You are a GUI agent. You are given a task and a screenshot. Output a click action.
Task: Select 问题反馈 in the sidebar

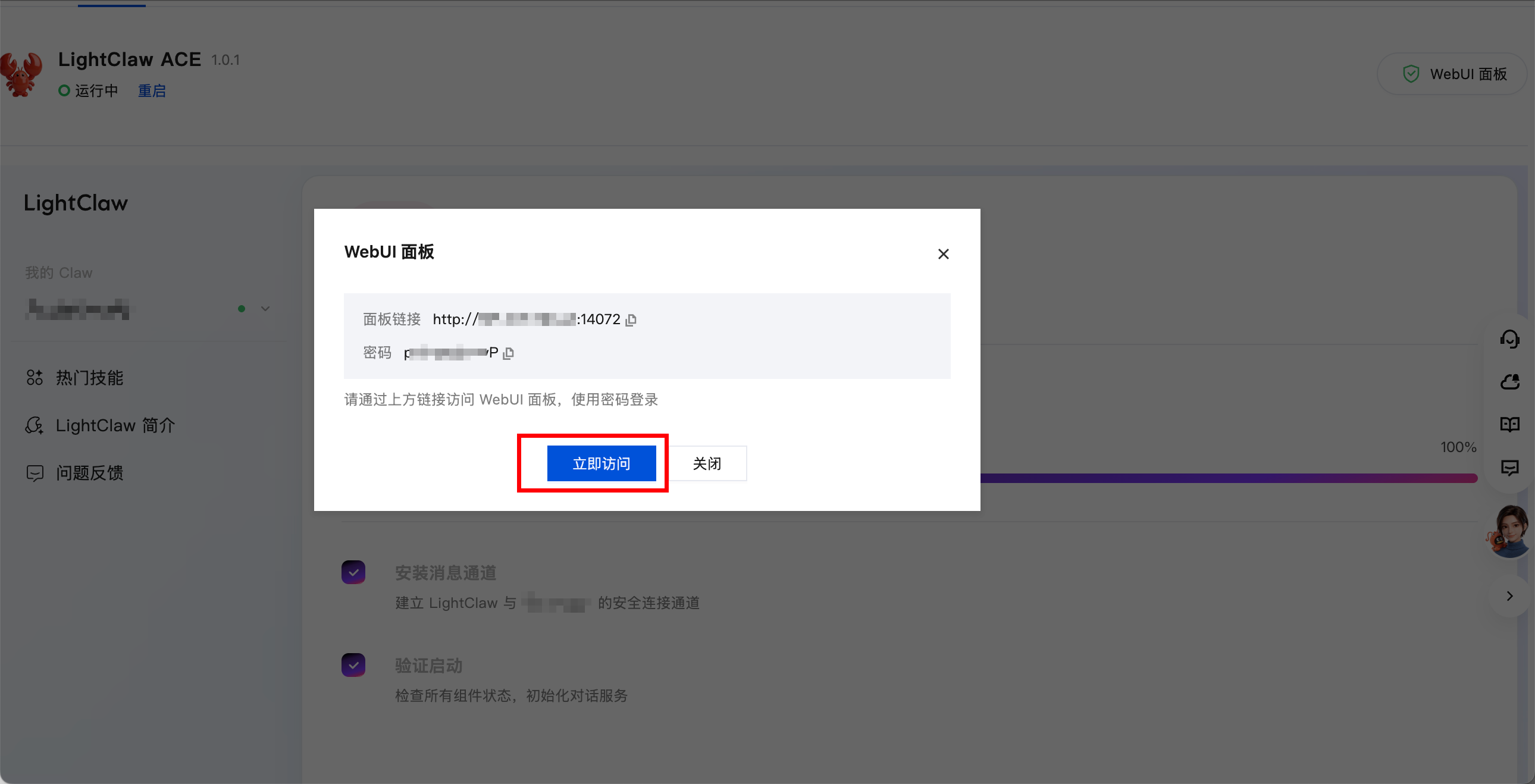pyautogui.click(x=90, y=473)
